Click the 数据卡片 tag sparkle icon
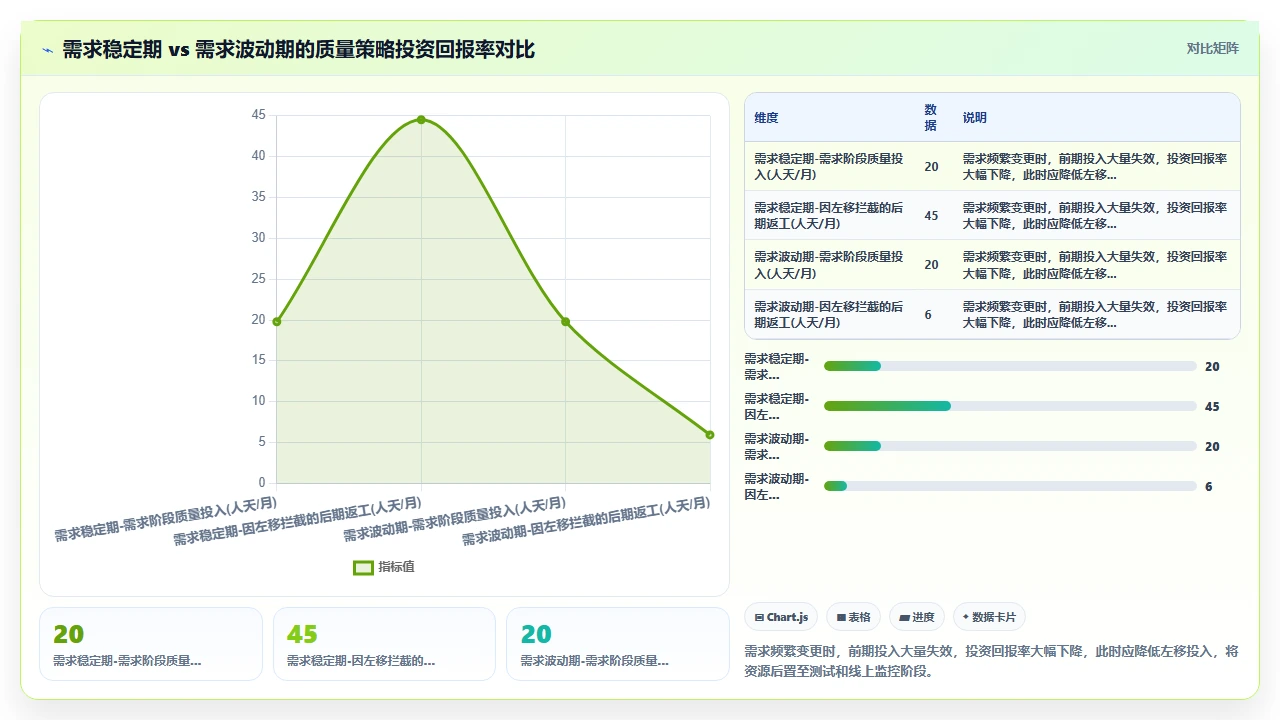Screen dimensions: 1280x720 (x=965, y=618)
